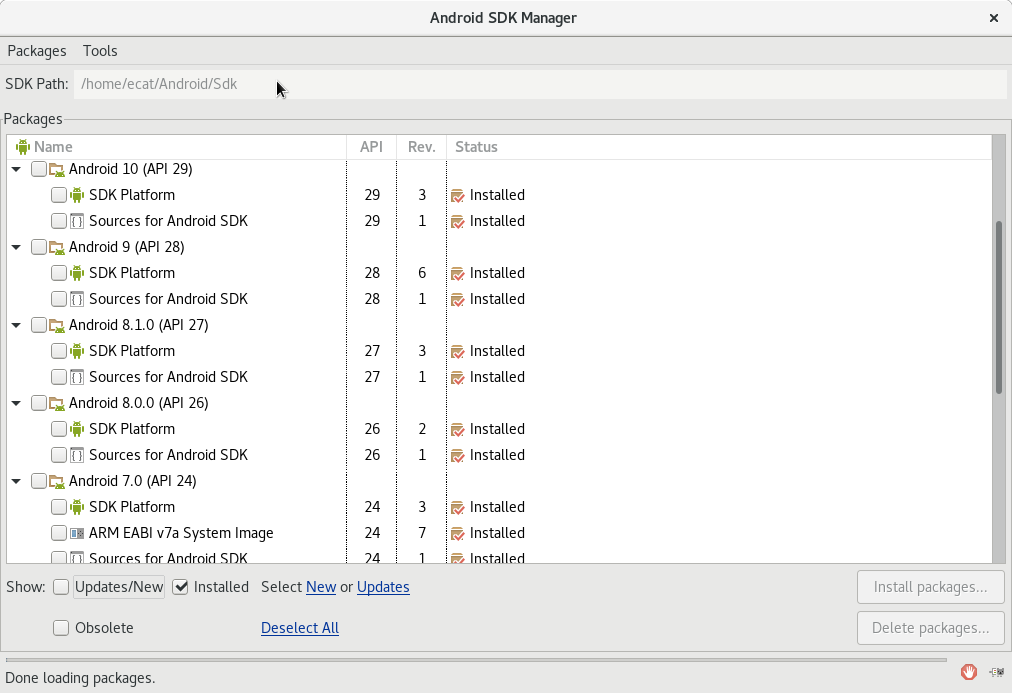Click the Rev. column header
1012x693 pixels.
point(421,147)
